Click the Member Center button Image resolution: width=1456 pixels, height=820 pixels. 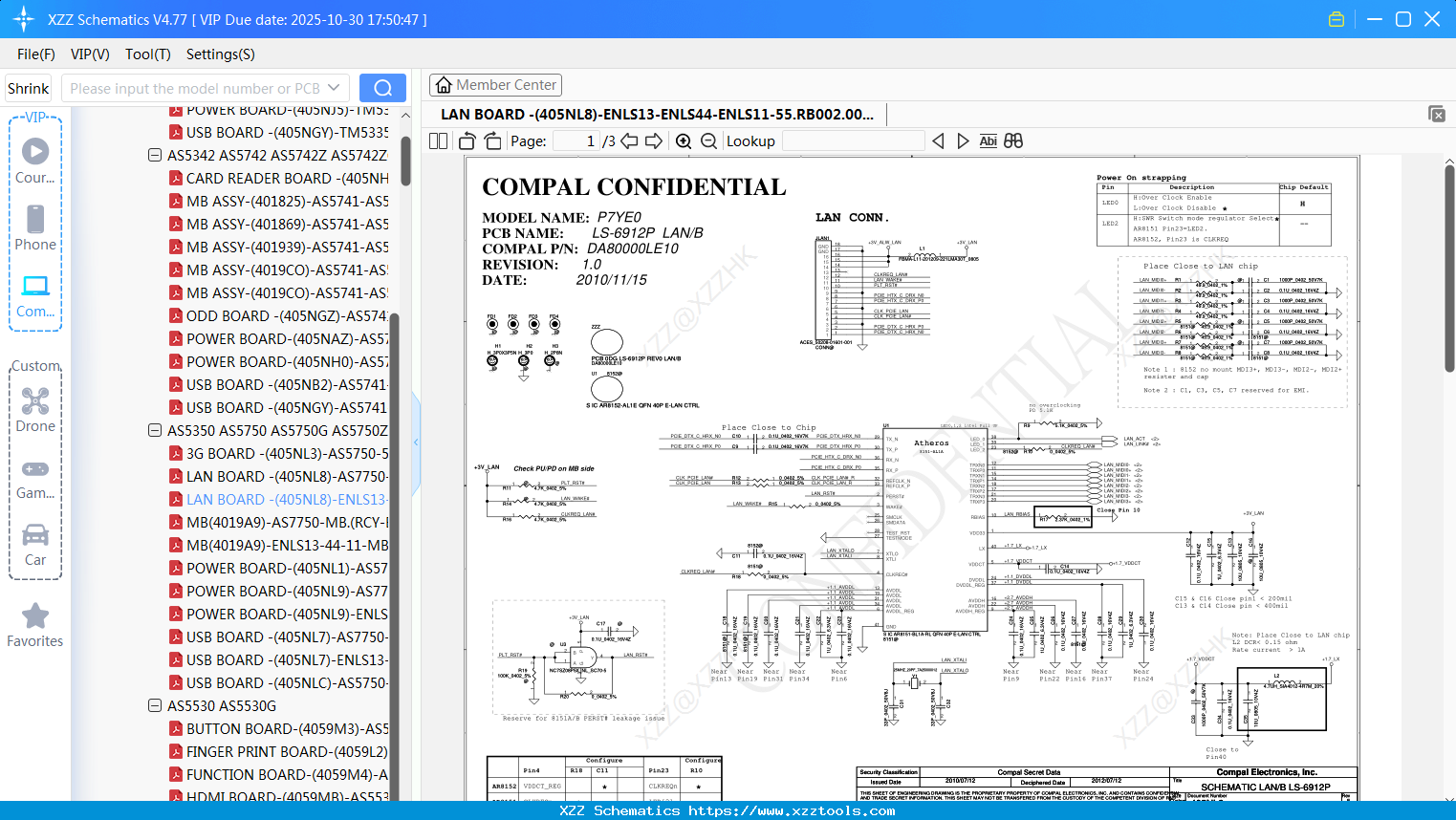(x=495, y=85)
